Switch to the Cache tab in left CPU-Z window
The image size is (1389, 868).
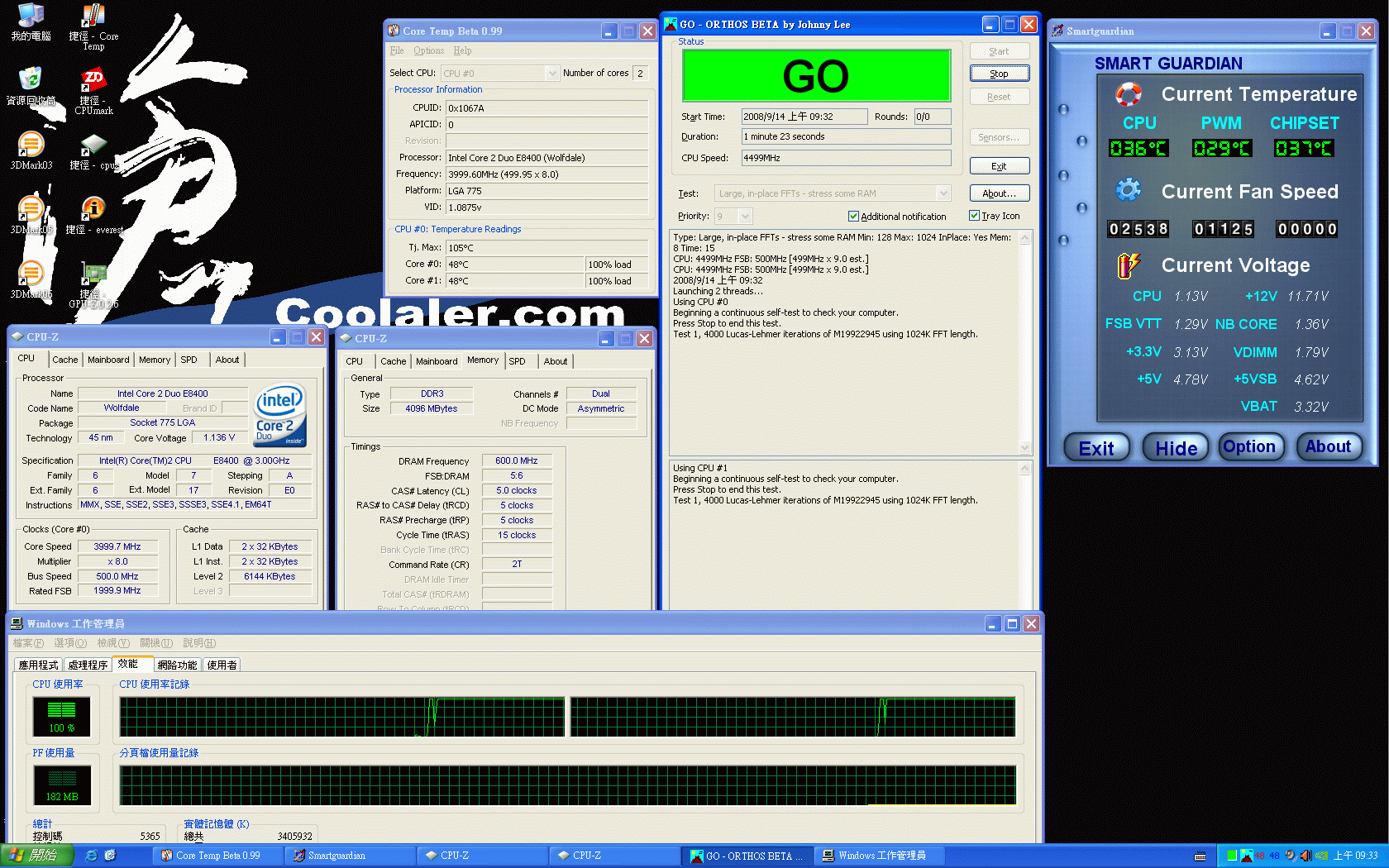pos(64,360)
